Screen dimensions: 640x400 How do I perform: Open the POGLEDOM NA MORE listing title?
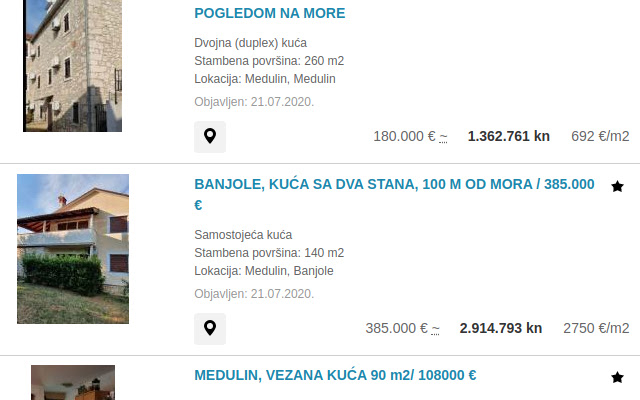[x=269, y=13]
